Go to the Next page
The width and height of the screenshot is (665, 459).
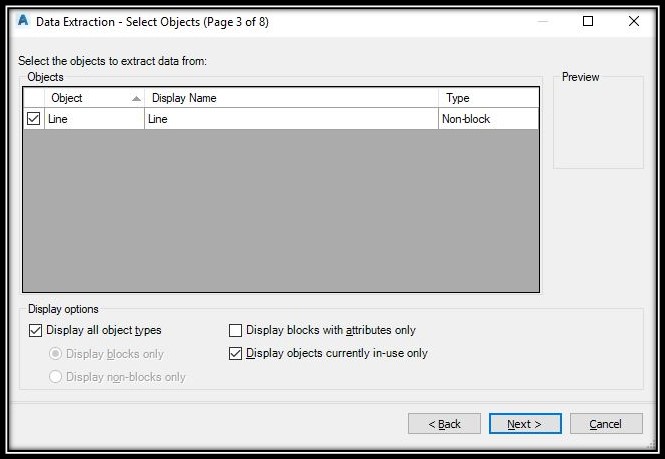point(525,424)
